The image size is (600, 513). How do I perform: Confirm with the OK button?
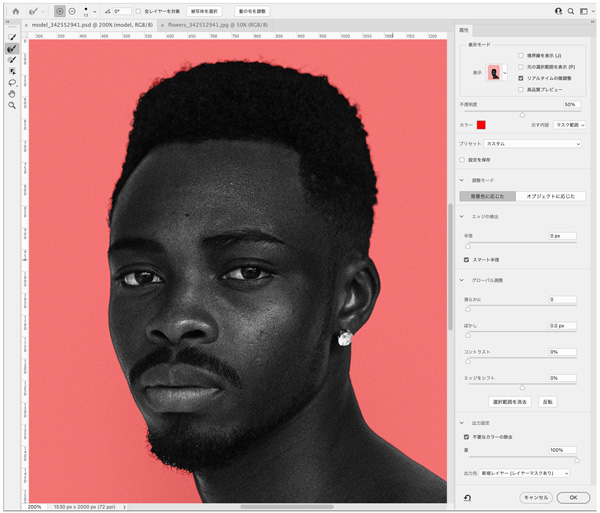coord(573,498)
